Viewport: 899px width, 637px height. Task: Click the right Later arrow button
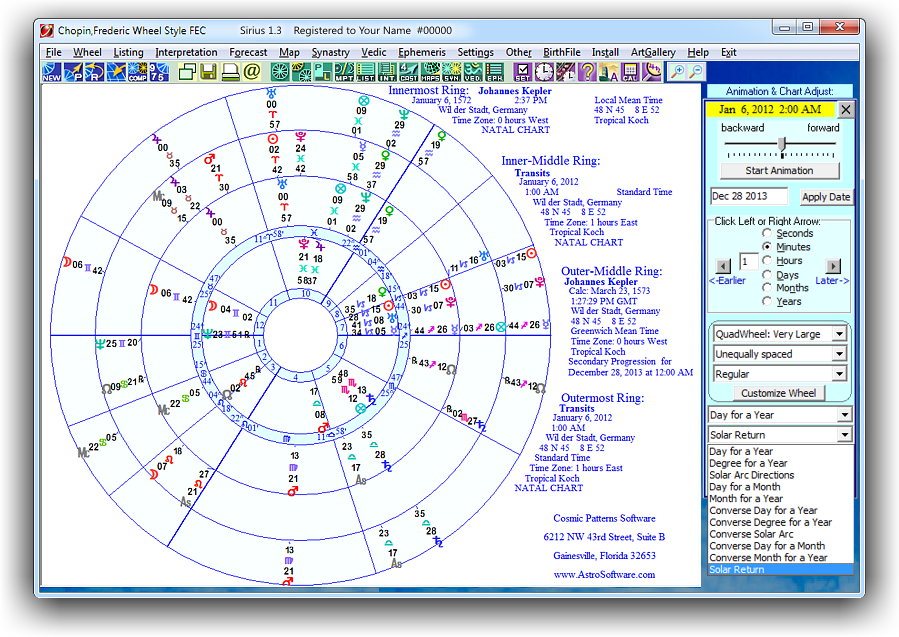pyautogui.click(x=832, y=266)
